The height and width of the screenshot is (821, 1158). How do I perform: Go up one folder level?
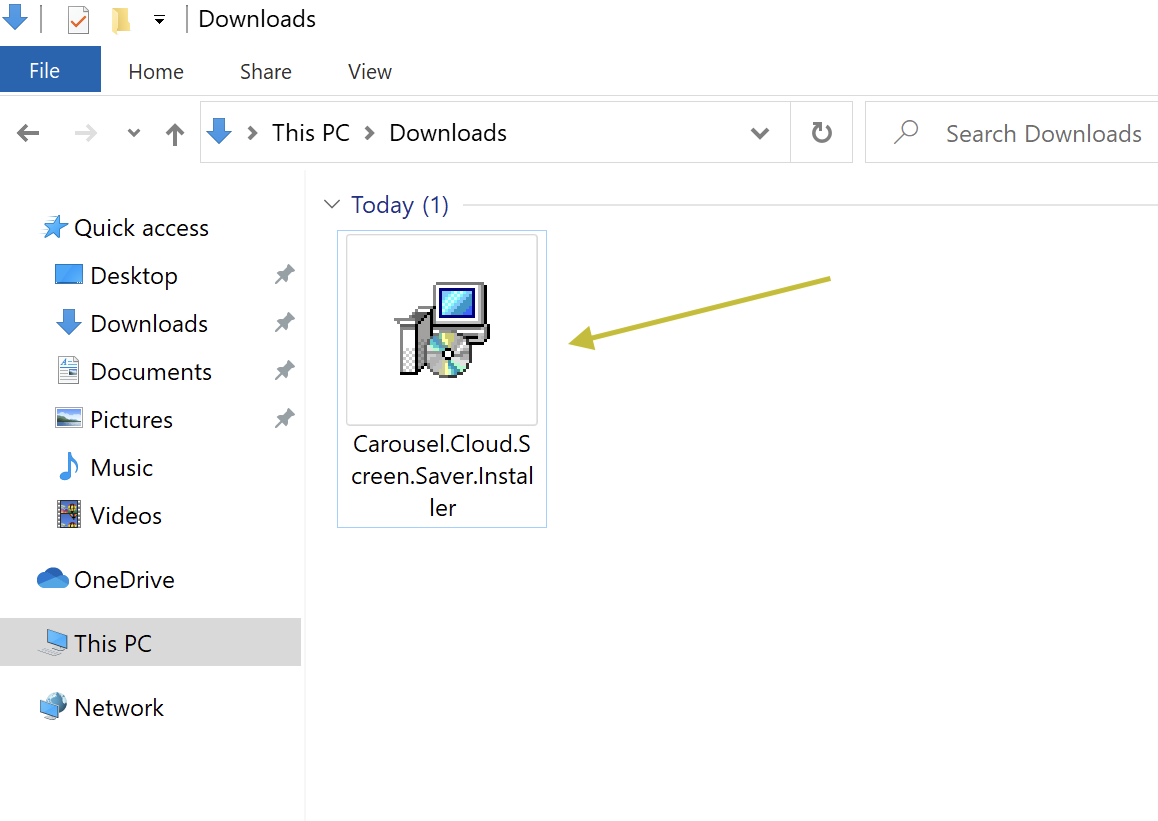[x=175, y=134]
